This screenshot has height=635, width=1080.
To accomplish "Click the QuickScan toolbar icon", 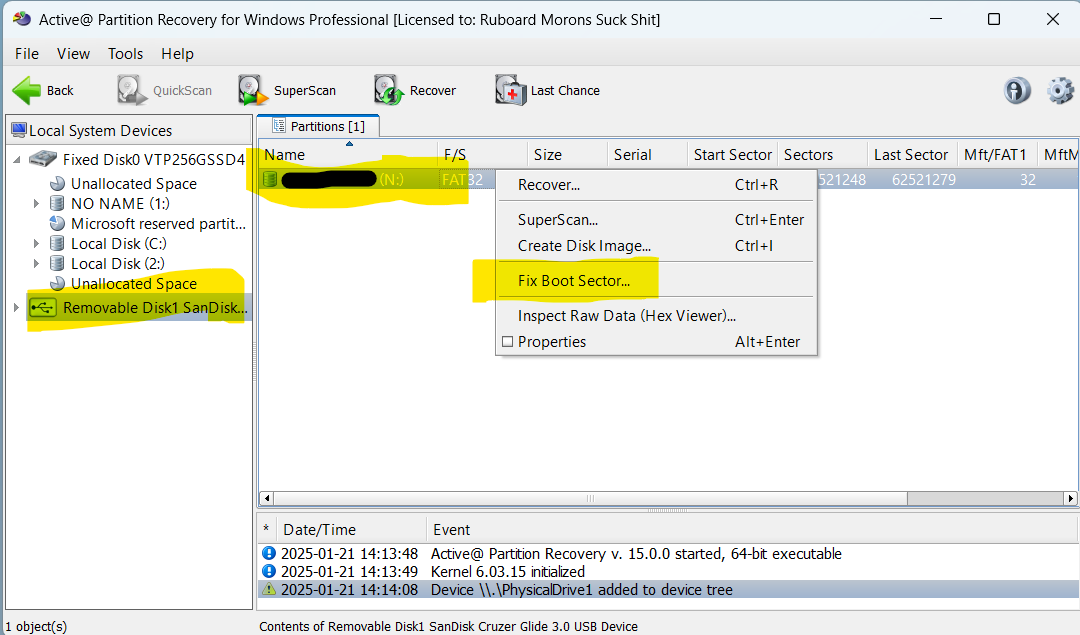I will coord(131,90).
